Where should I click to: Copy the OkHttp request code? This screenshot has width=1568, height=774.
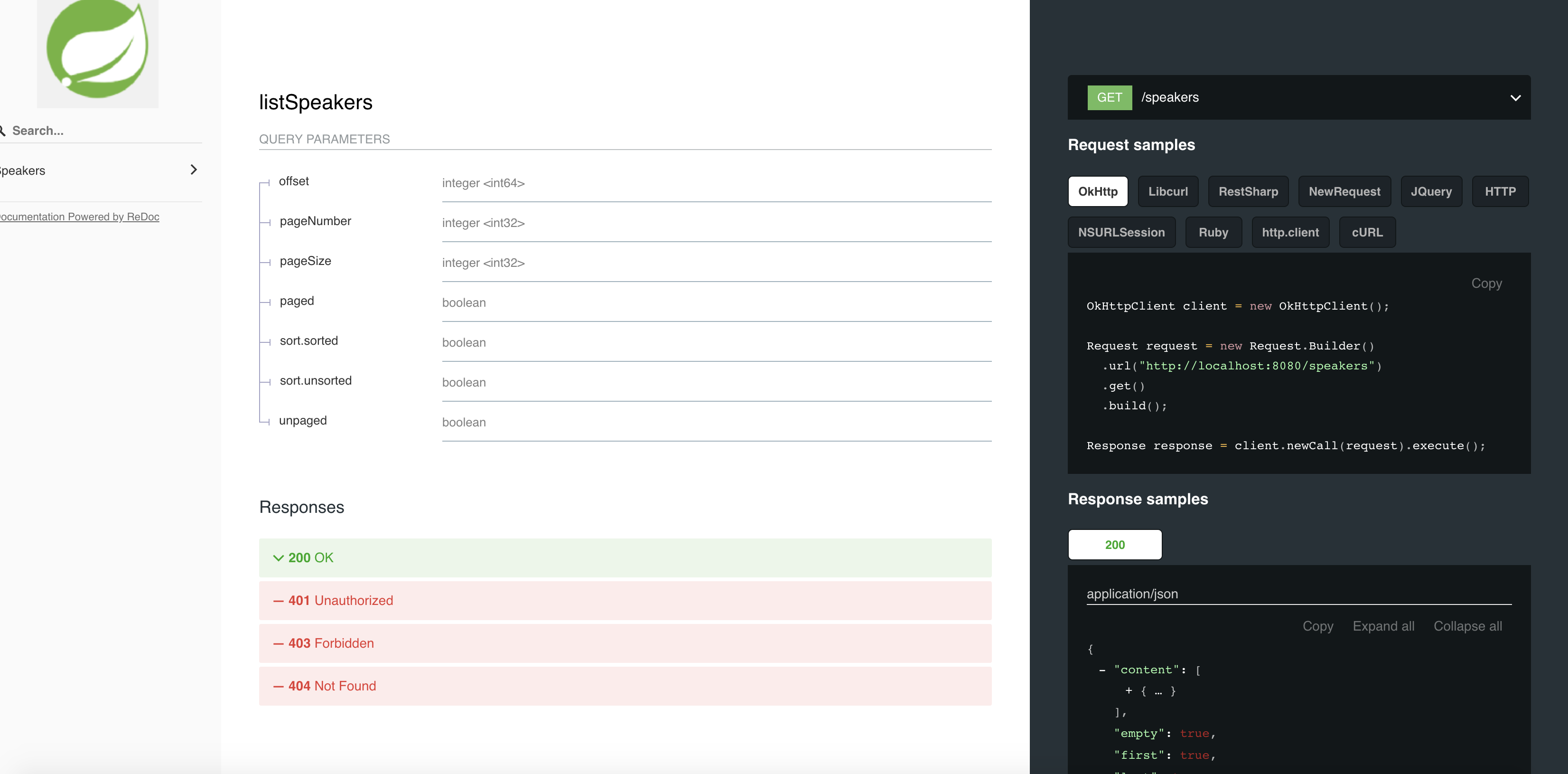(x=1486, y=283)
